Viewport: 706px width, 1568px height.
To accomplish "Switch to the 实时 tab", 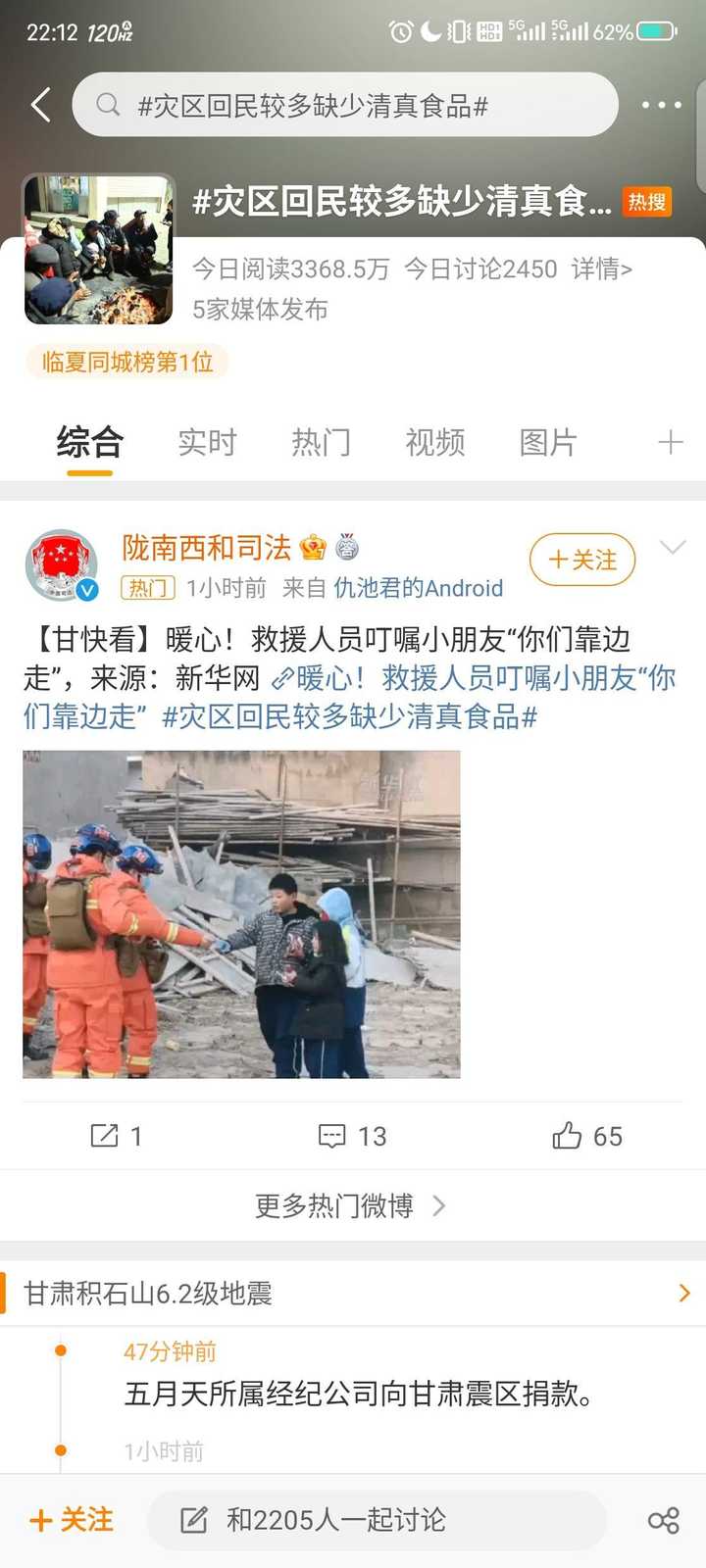I will pyautogui.click(x=207, y=442).
